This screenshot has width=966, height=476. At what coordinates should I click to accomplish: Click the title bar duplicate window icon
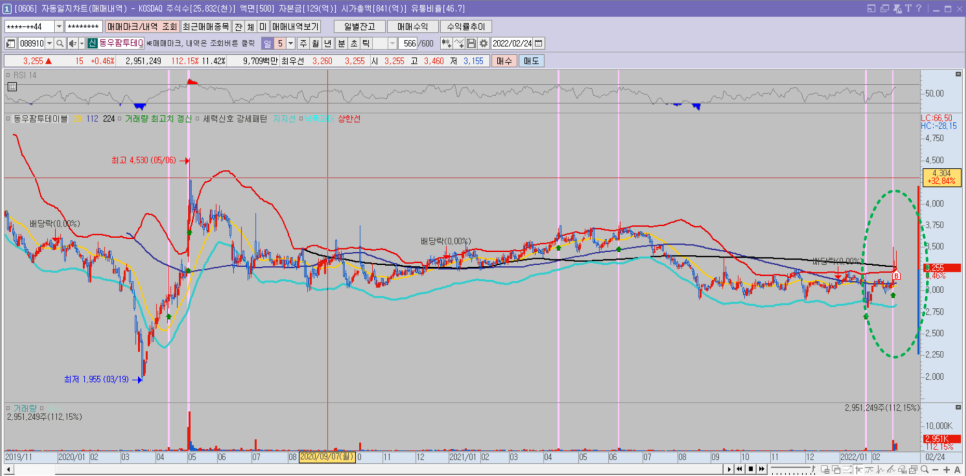(885, 8)
